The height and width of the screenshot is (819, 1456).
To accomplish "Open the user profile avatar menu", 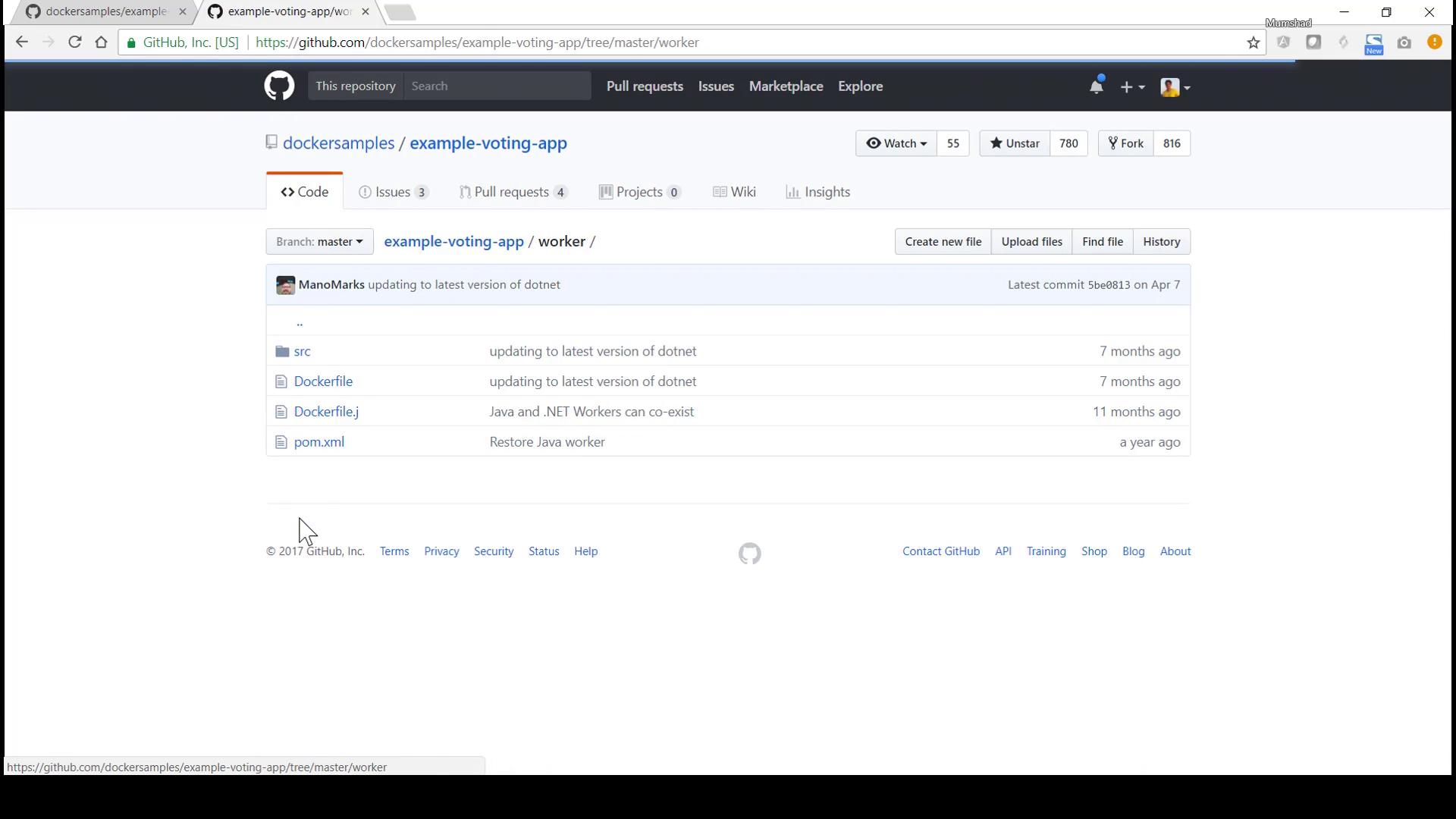I will pyautogui.click(x=1175, y=87).
